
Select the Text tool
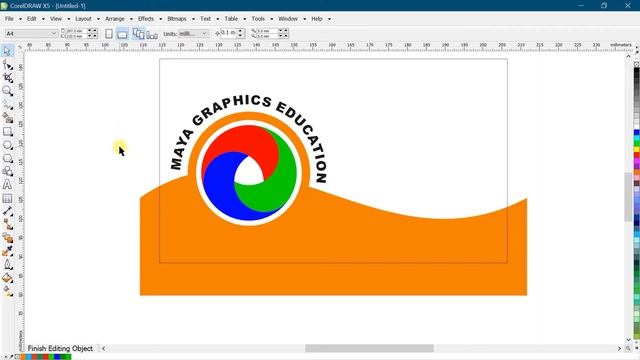[7, 185]
